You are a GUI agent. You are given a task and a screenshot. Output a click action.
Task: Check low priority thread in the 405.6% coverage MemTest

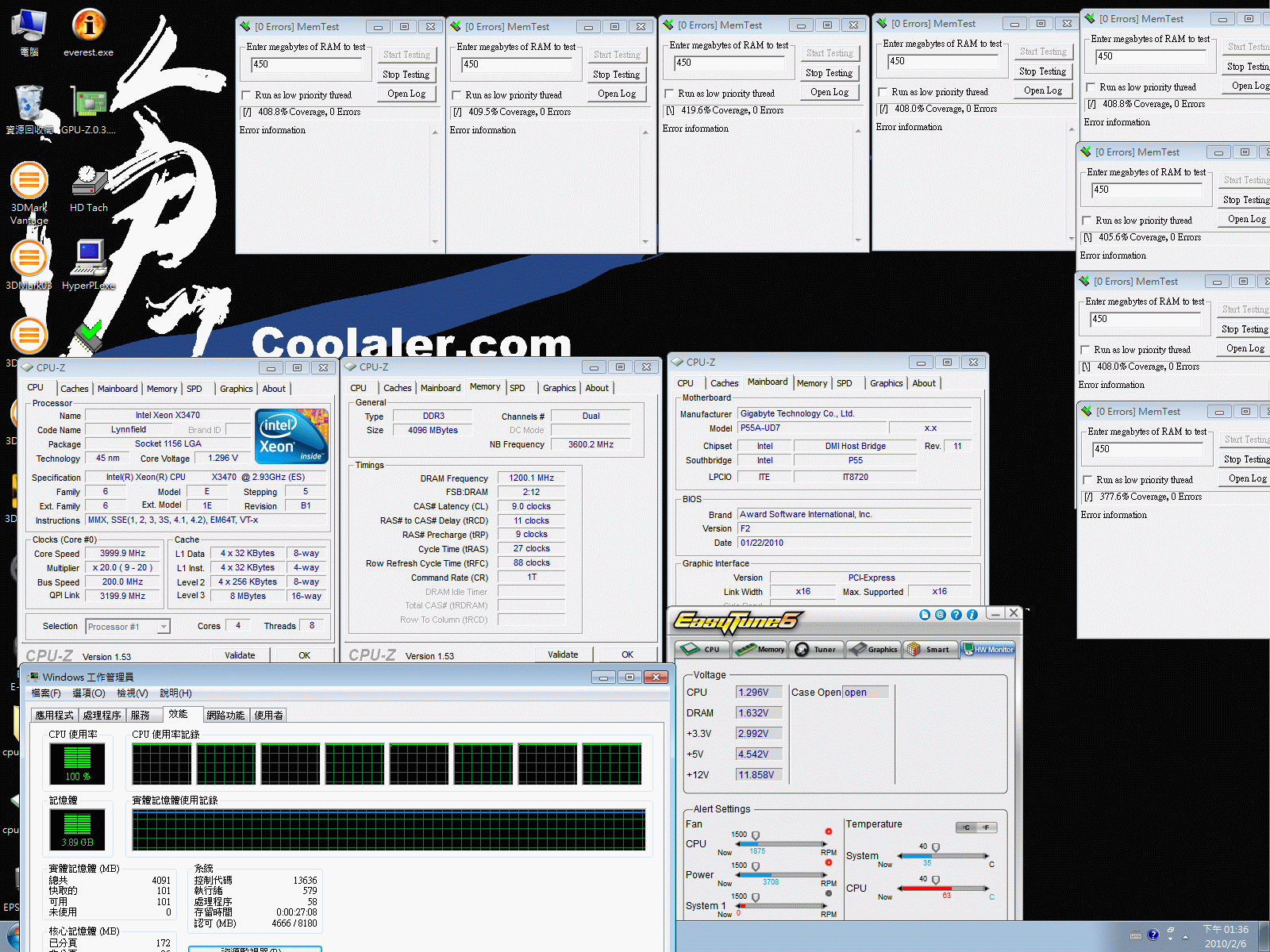click(x=1087, y=221)
